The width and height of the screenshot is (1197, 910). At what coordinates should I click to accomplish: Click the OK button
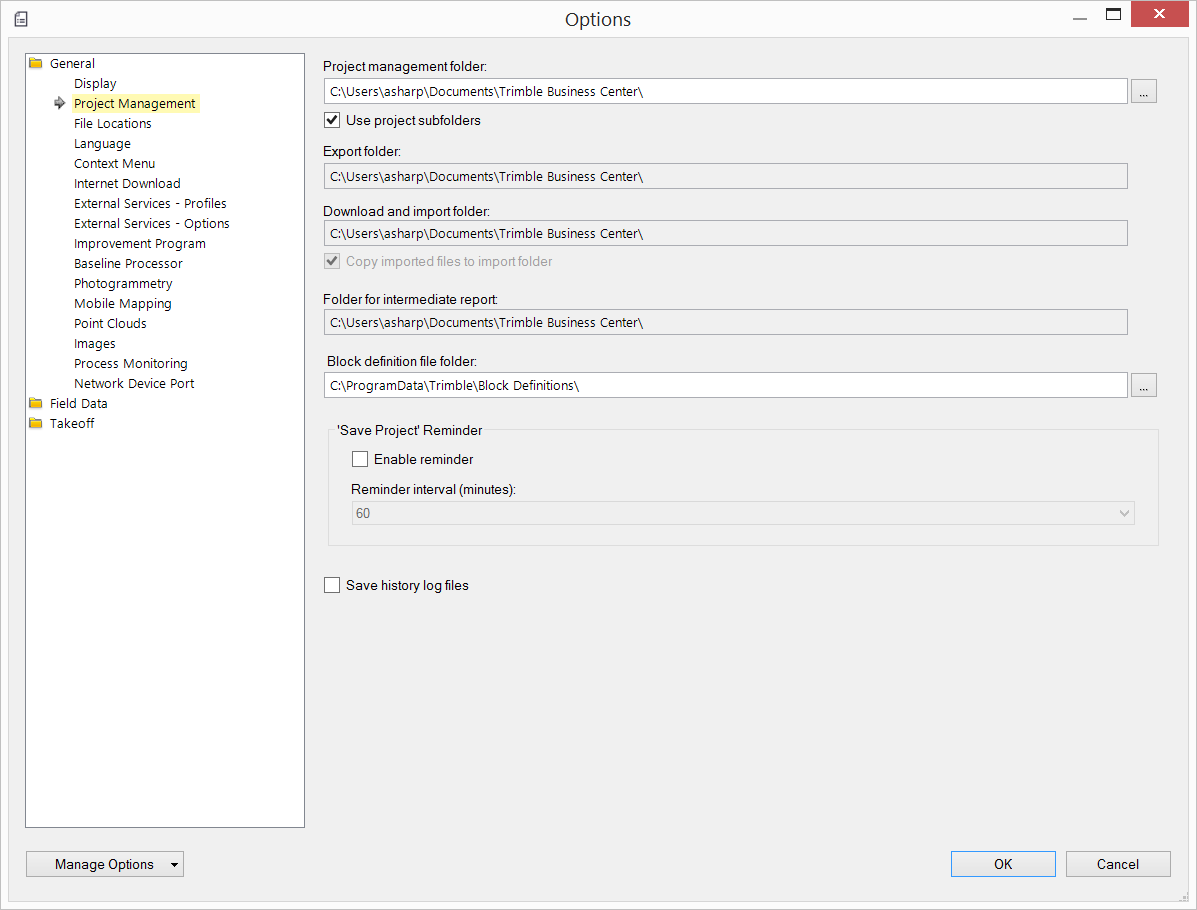pyautogui.click(x=1003, y=865)
